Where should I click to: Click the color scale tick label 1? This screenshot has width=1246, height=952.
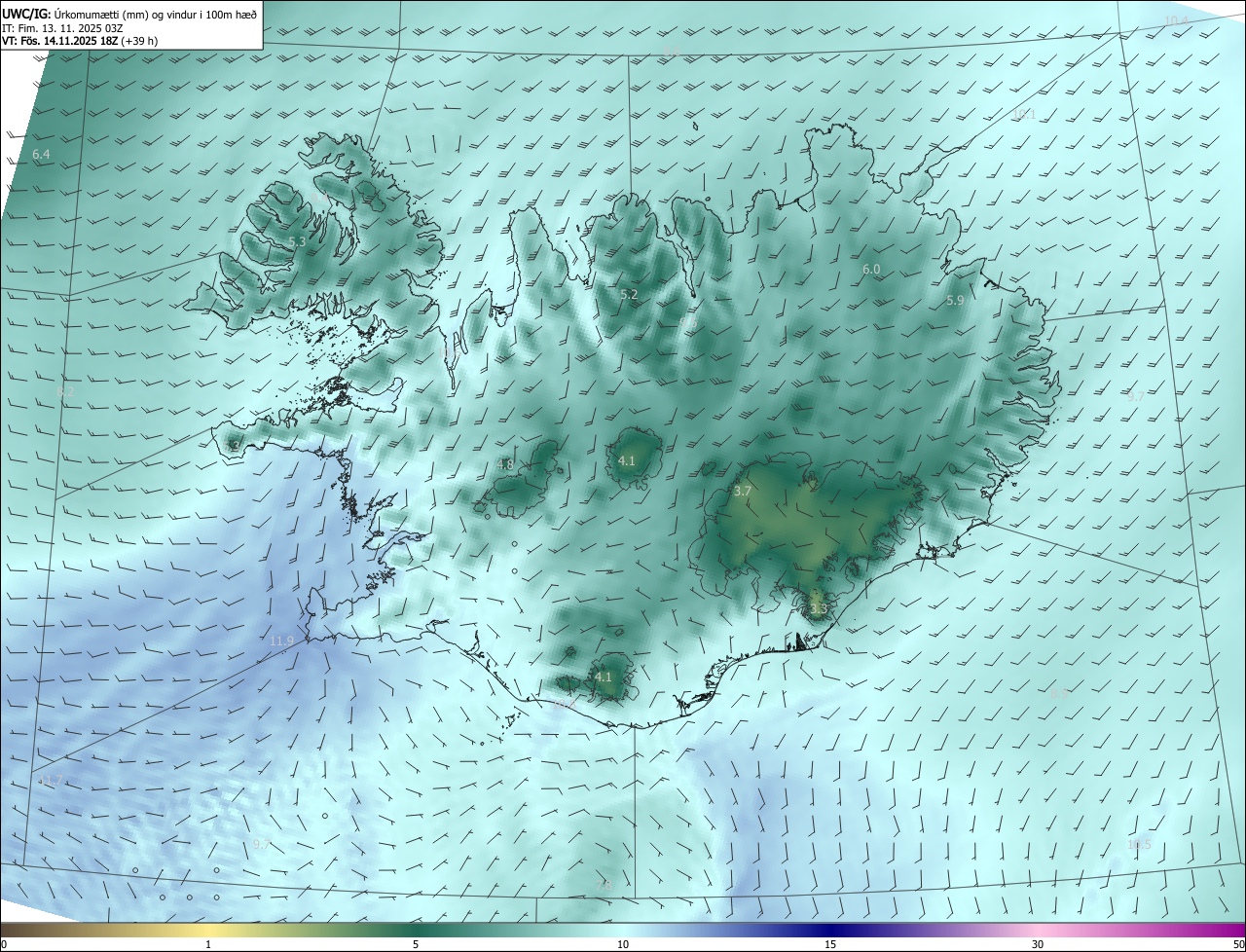click(208, 944)
